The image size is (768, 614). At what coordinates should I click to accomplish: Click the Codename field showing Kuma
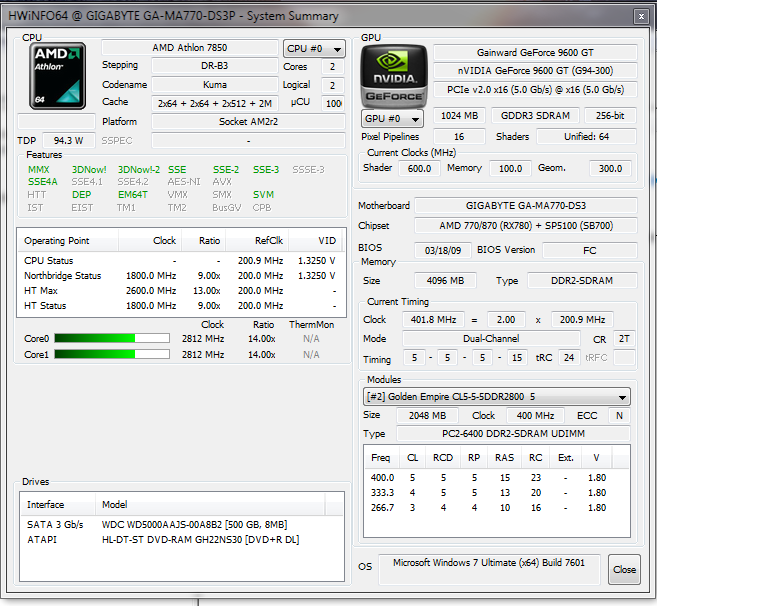pyautogui.click(x=215, y=85)
